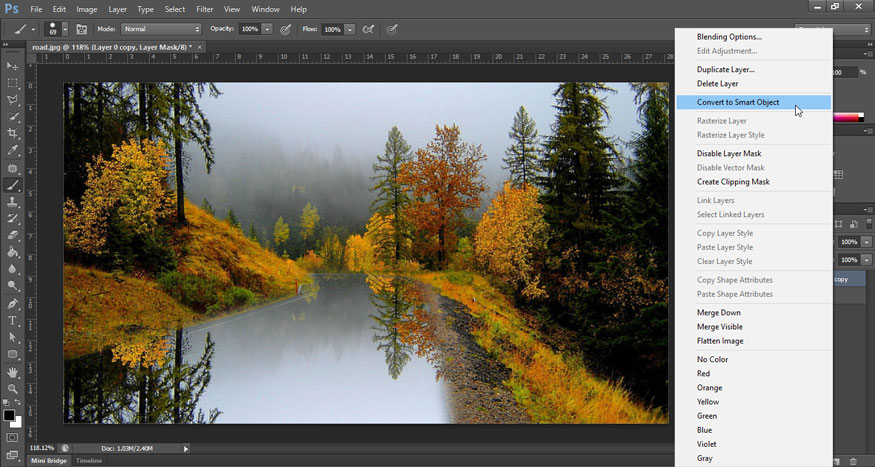Click the zoom percentage field in status bar
This screenshot has width=875, height=467.
42,448
